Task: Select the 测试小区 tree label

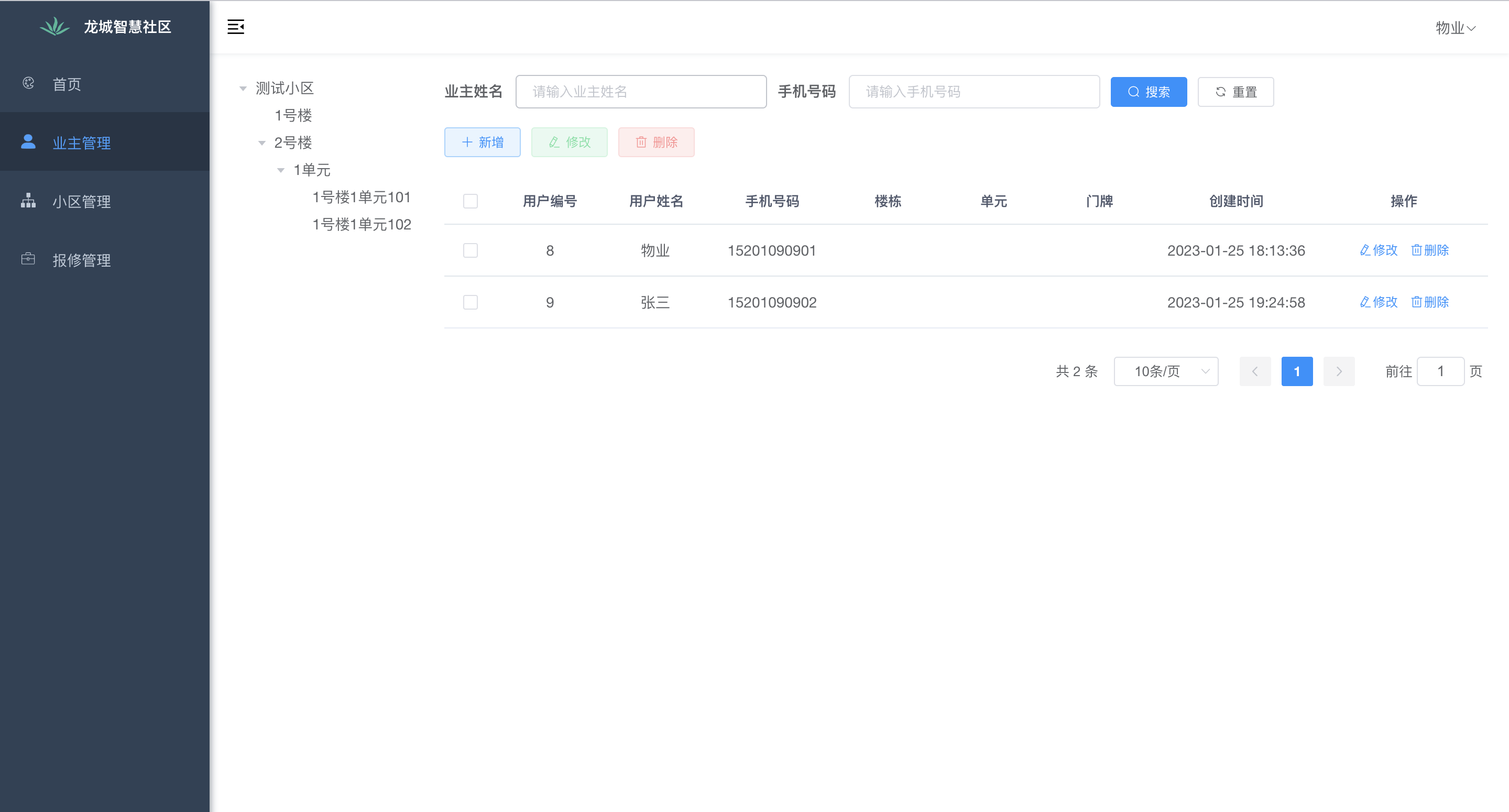Action: tap(285, 89)
